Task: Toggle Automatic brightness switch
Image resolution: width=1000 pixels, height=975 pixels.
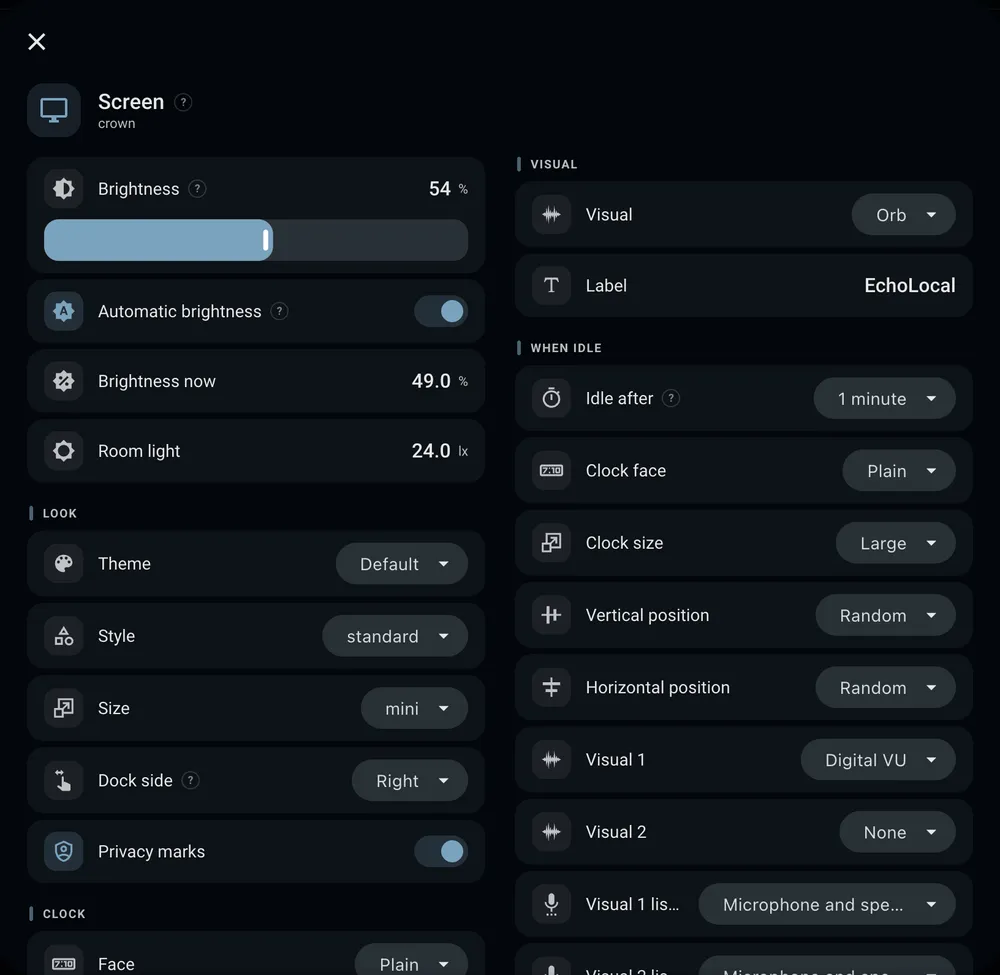Action: pos(441,311)
